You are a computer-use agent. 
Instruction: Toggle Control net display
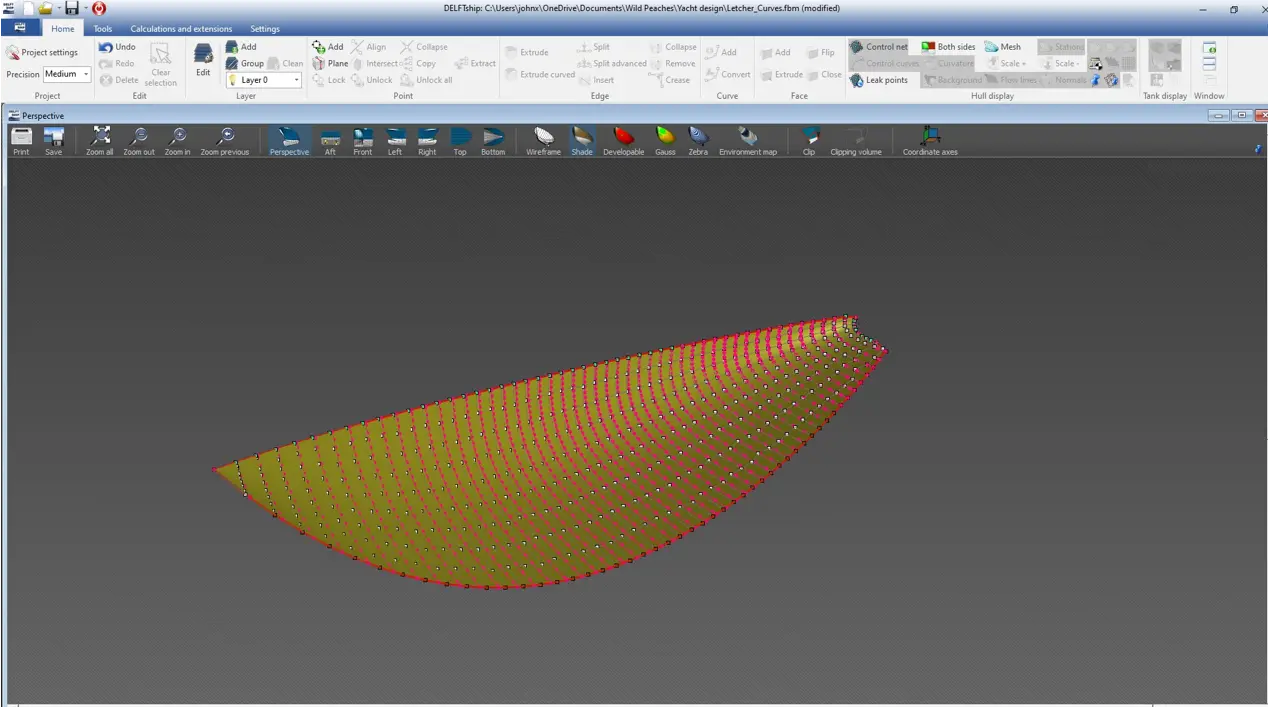point(879,47)
